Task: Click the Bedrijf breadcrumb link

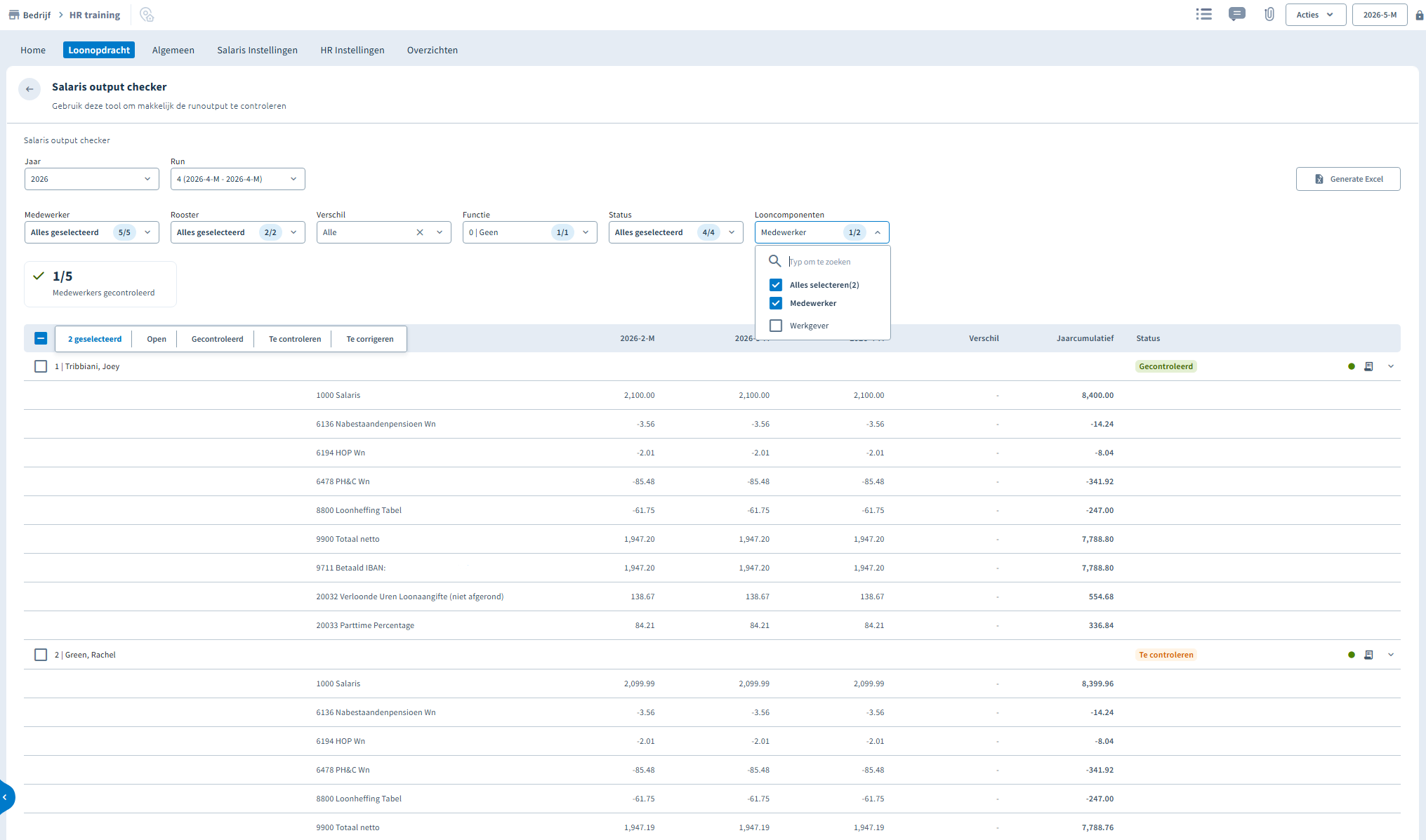Action: coord(37,15)
